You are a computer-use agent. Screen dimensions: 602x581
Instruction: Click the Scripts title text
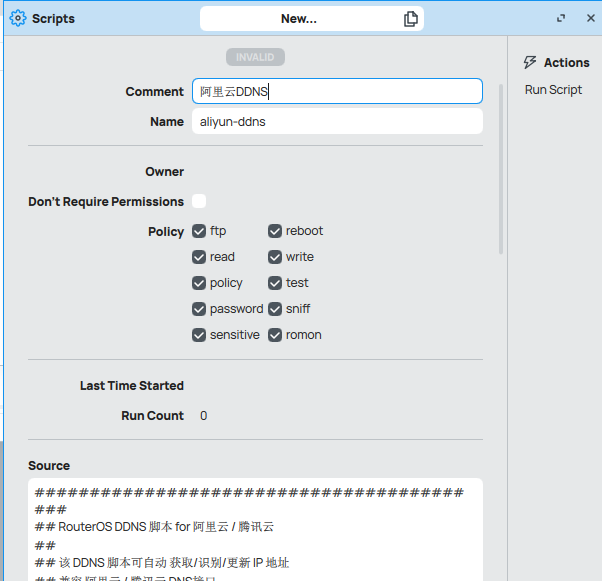coord(53,18)
